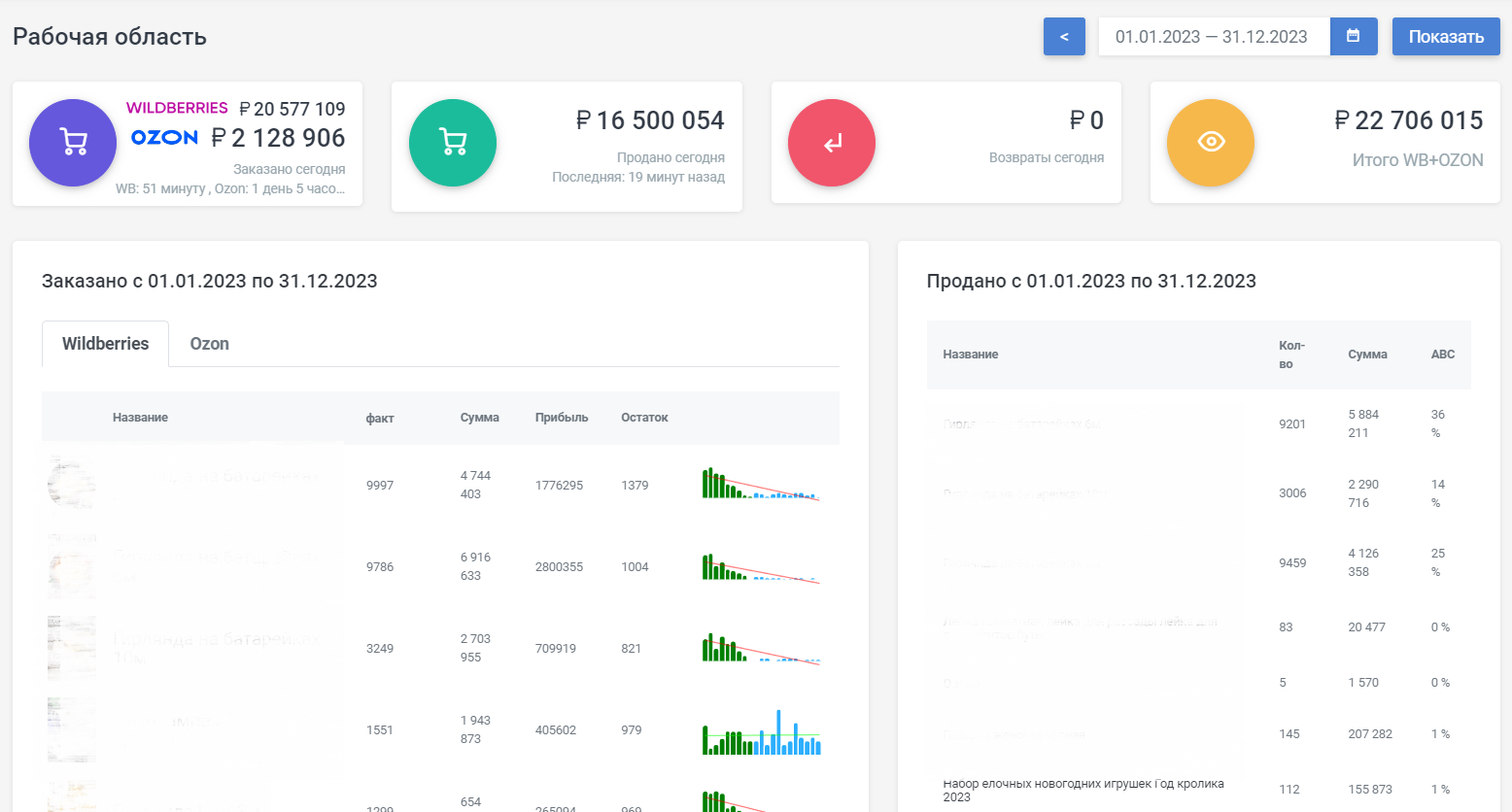Click the date range input field
Screen dimensions: 1512x812
pyautogui.click(x=1212, y=37)
